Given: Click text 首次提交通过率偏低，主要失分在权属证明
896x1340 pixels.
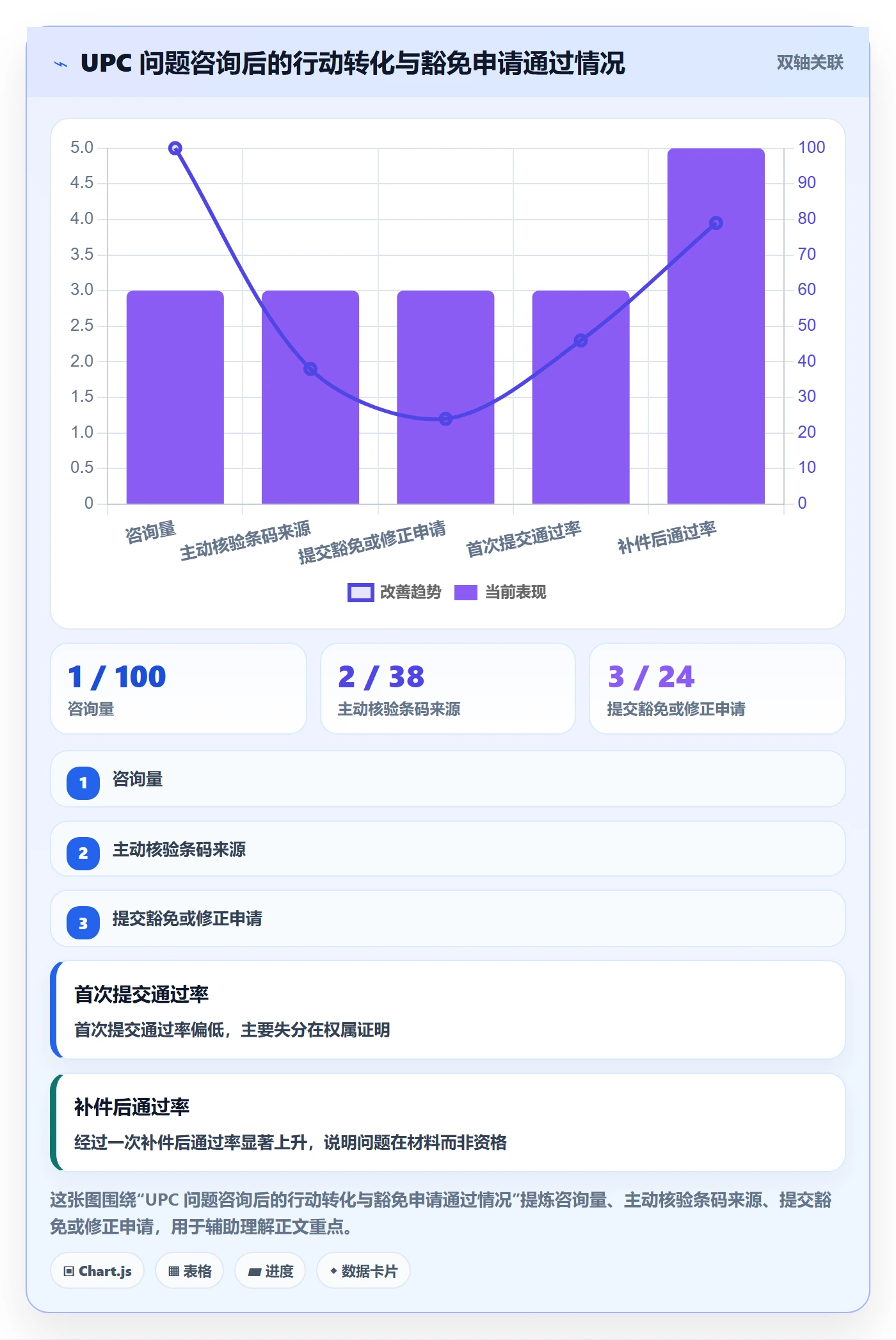Looking at the screenshot, I should pos(232,1030).
